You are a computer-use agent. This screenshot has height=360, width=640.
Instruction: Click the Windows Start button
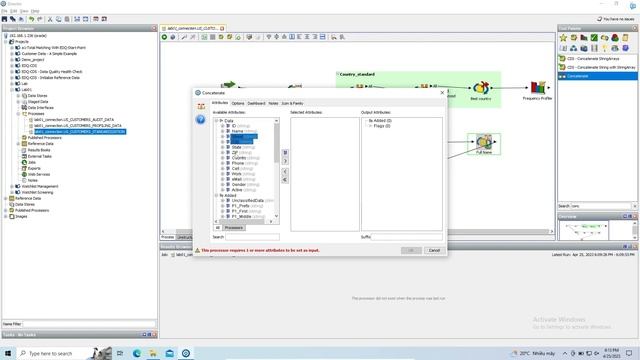point(8,353)
